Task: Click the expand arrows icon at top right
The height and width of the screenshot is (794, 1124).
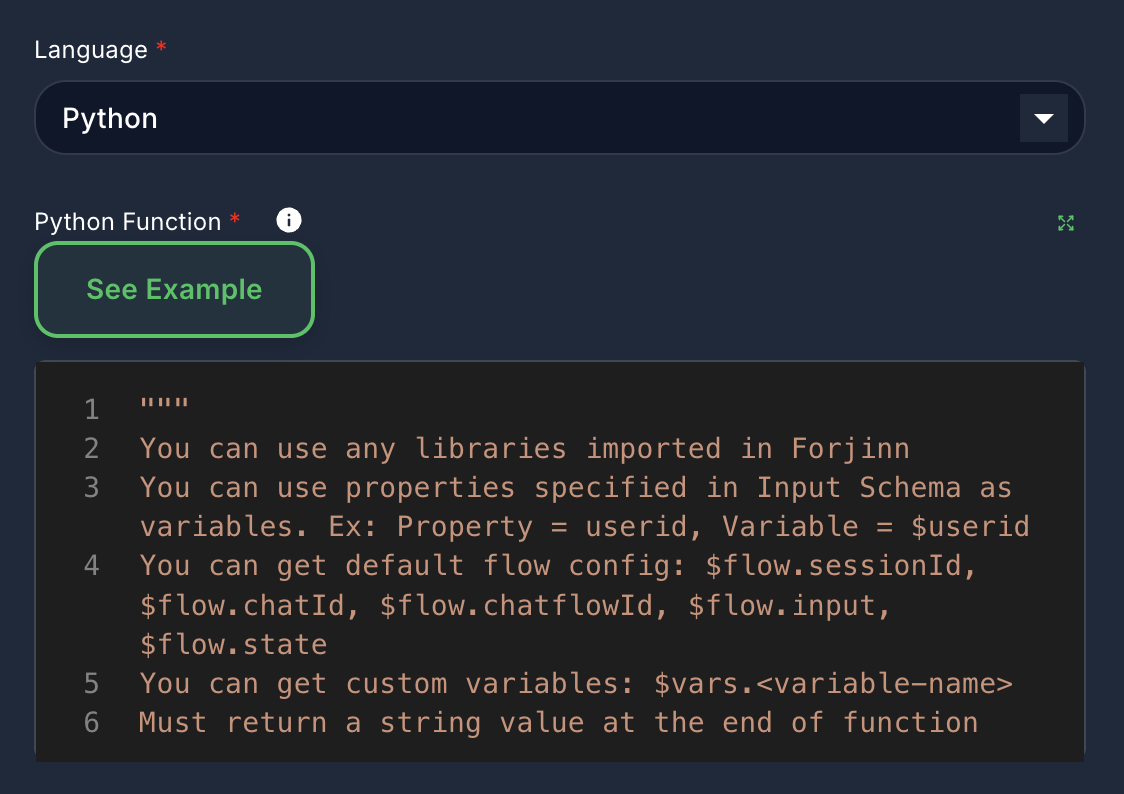Action: tap(1065, 223)
